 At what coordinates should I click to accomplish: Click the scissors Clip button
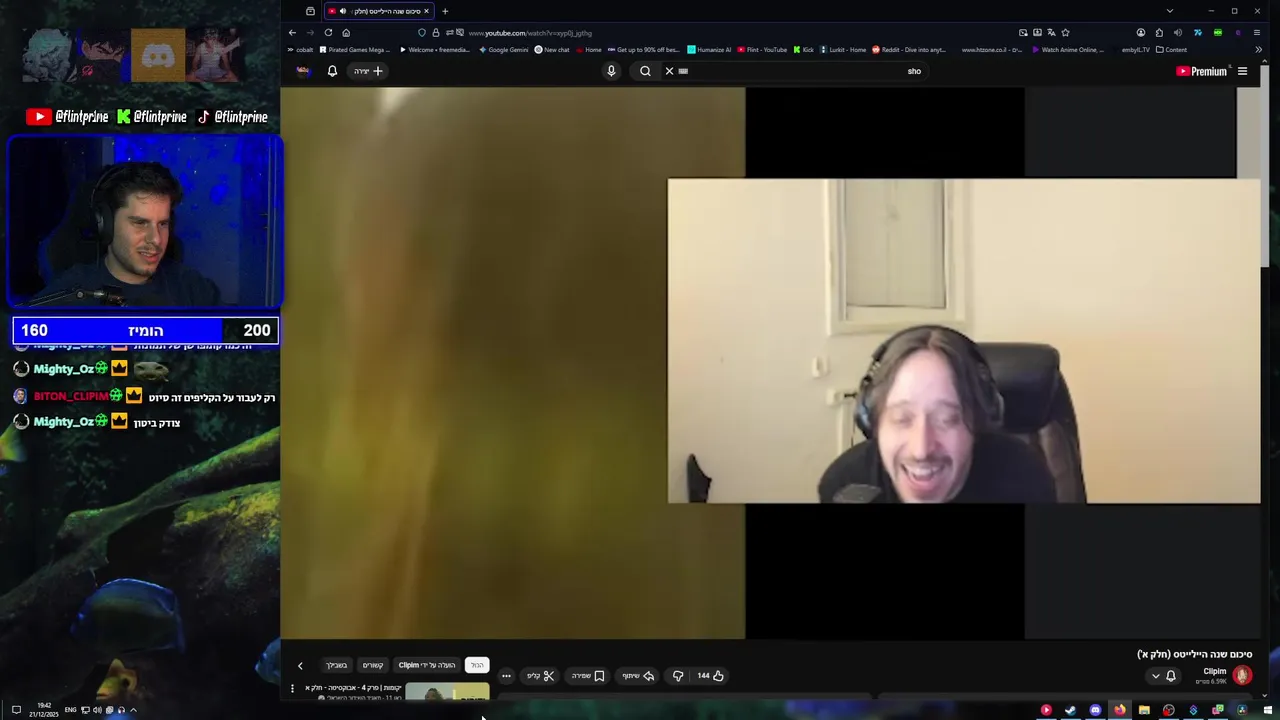[x=541, y=676]
